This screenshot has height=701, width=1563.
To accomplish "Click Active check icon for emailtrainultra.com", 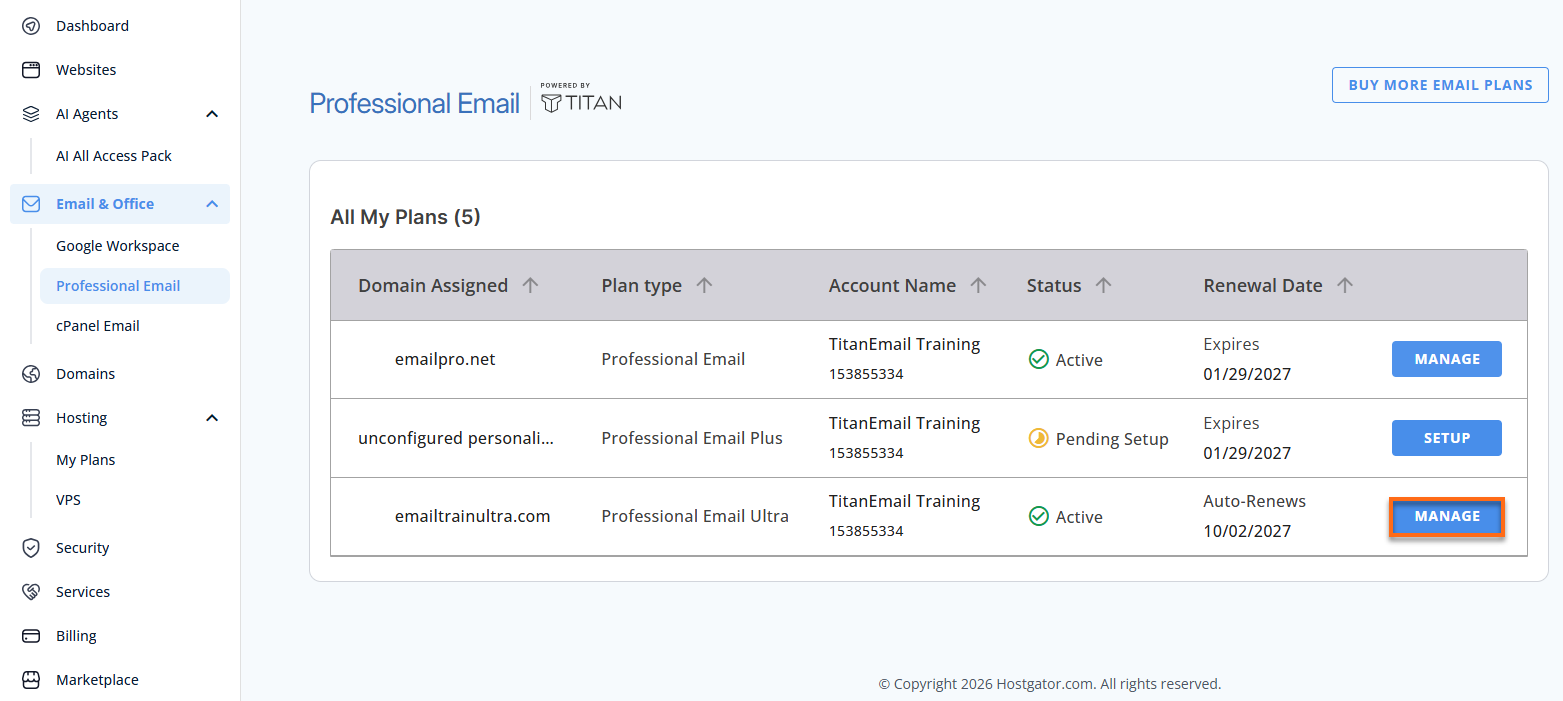I will pyautogui.click(x=1038, y=516).
